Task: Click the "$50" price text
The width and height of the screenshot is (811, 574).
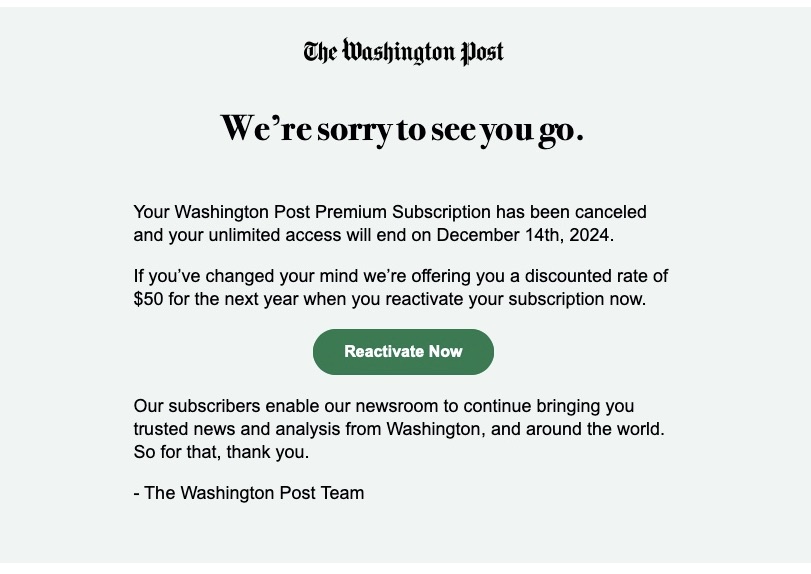Action: [148, 299]
